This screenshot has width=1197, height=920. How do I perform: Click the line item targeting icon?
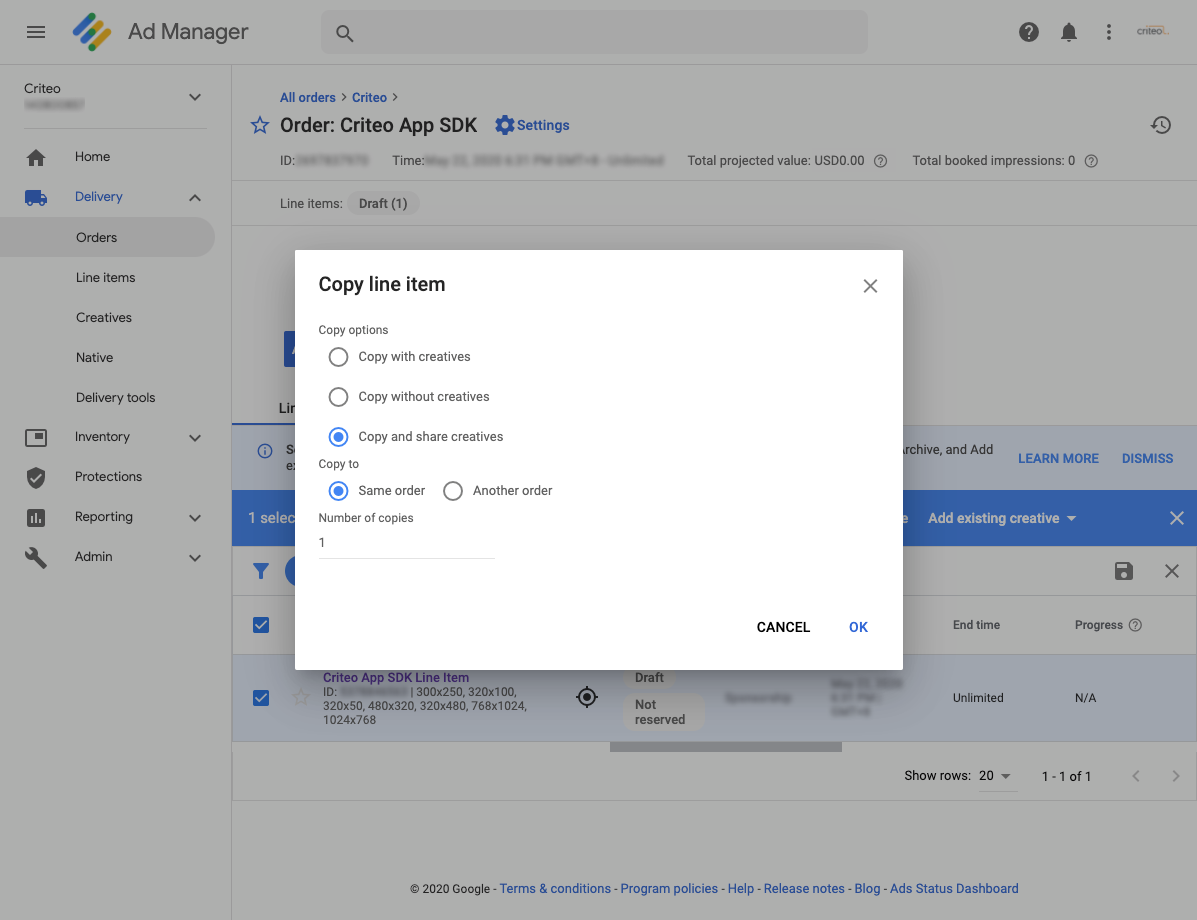coord(587,697)
